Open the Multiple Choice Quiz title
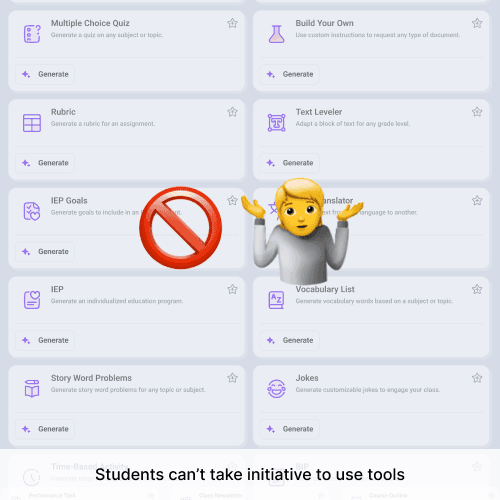The image size is (500, 500). (90, 23)
